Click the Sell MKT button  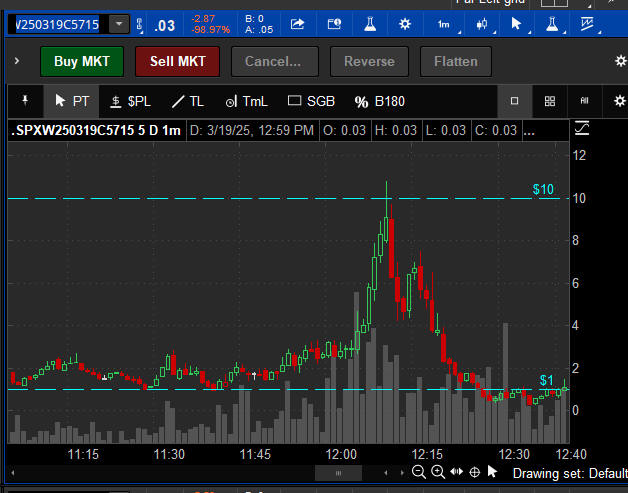click(x=177, y=61)
